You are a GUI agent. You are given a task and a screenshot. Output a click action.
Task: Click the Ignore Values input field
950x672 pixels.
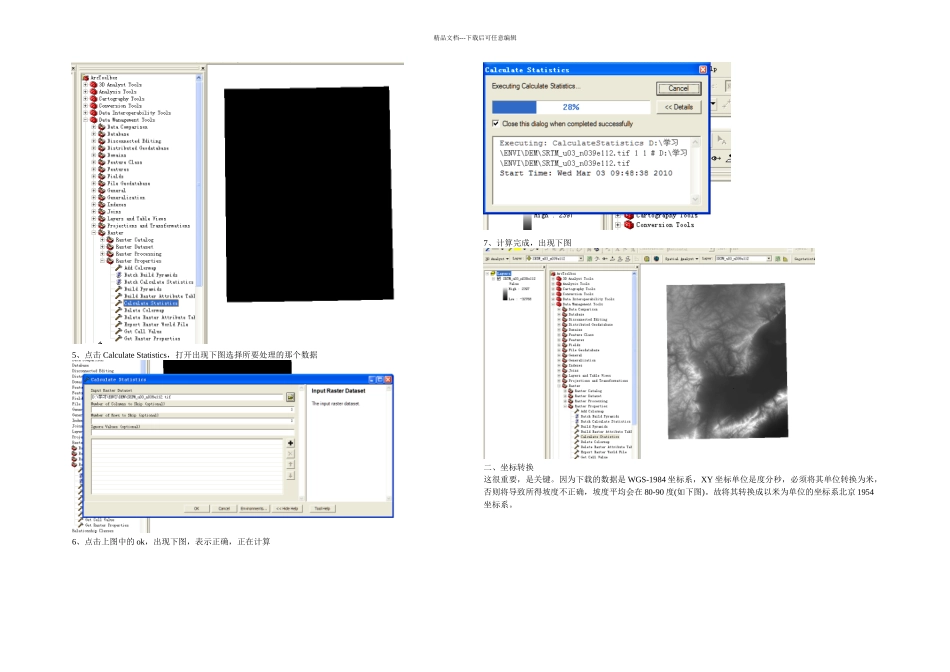pos(192,432)
